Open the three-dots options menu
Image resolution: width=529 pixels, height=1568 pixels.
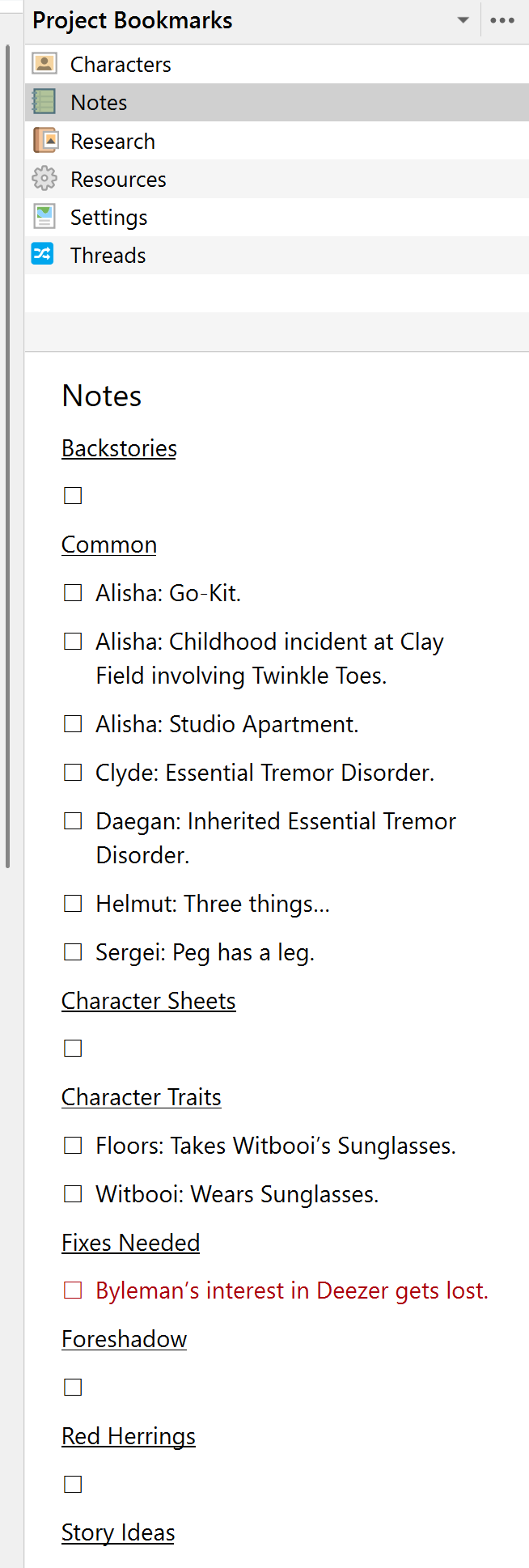[x=502, y=20]
